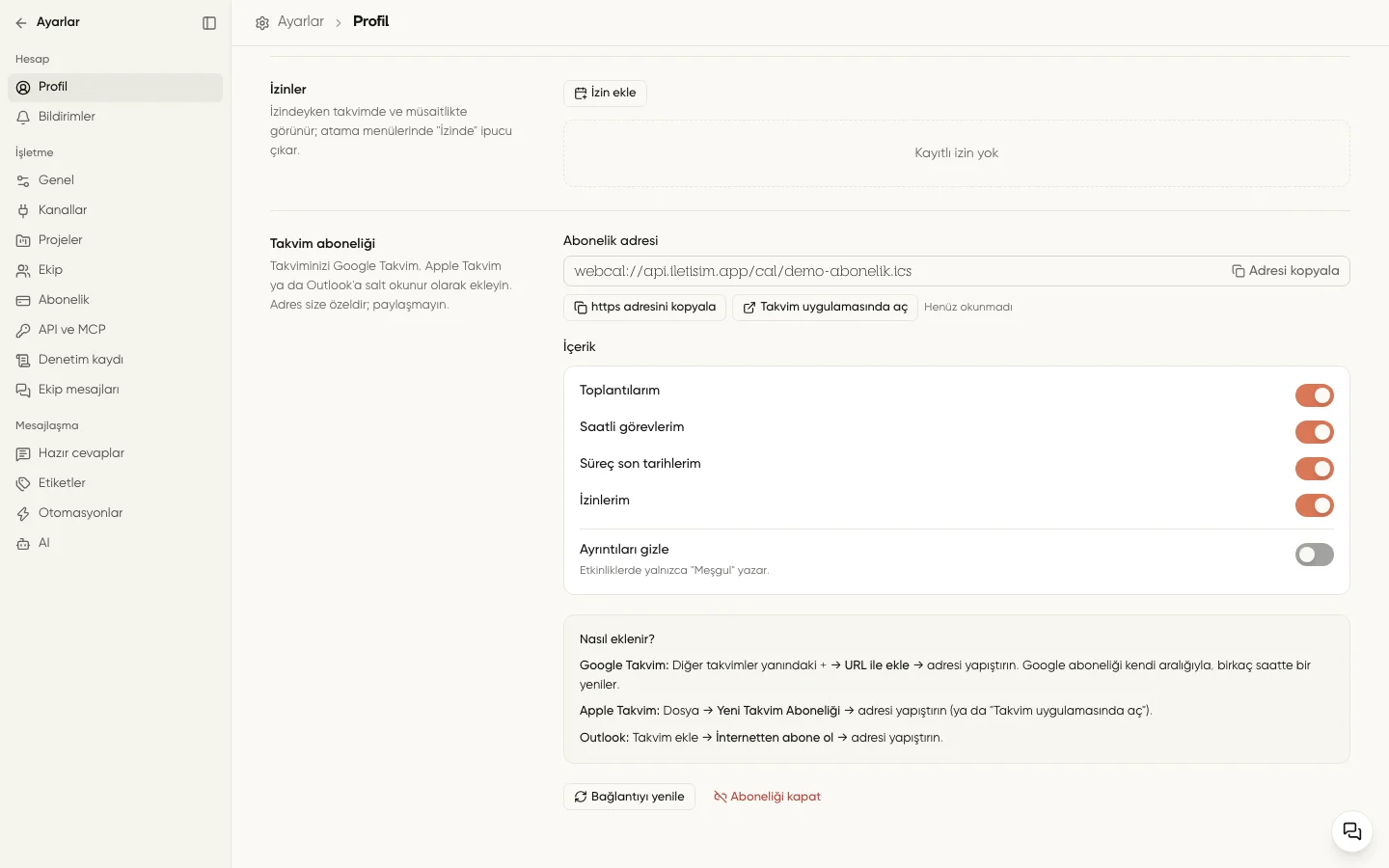Click Bağlantıyı yenile button

pos(629,797)
